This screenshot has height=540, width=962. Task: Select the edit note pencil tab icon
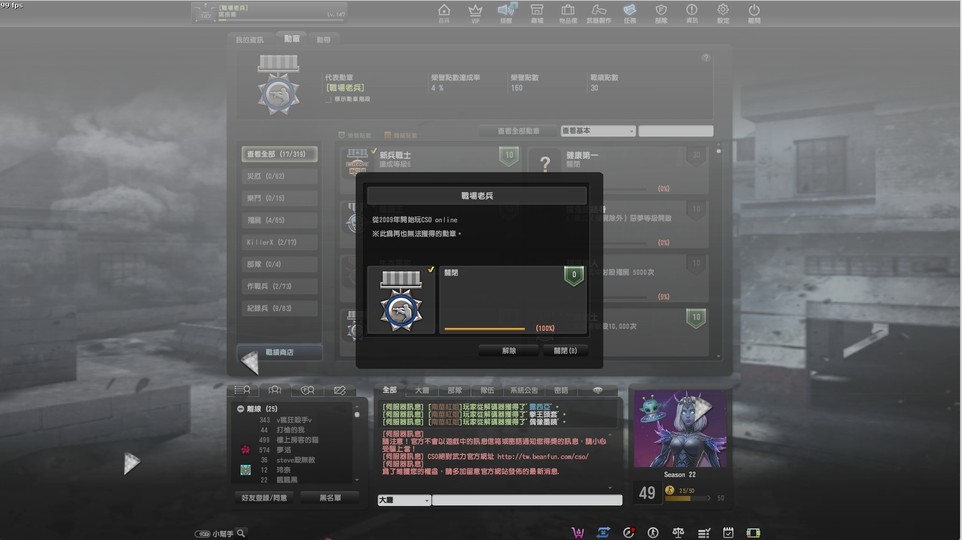pyautogui.click(x=340, y=390)
